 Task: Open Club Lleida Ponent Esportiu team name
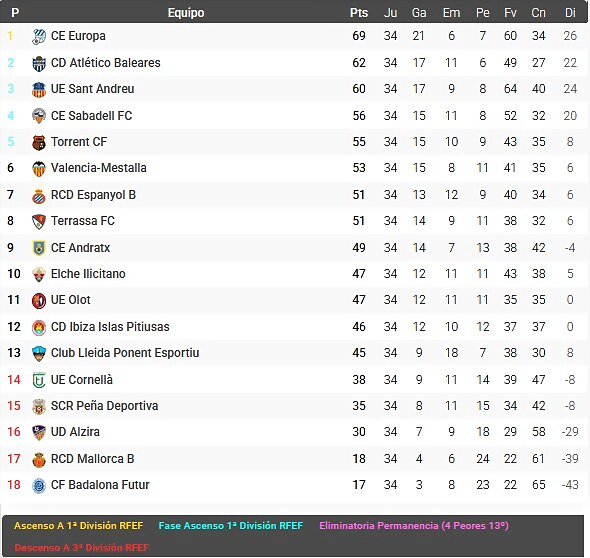point(125,353)
